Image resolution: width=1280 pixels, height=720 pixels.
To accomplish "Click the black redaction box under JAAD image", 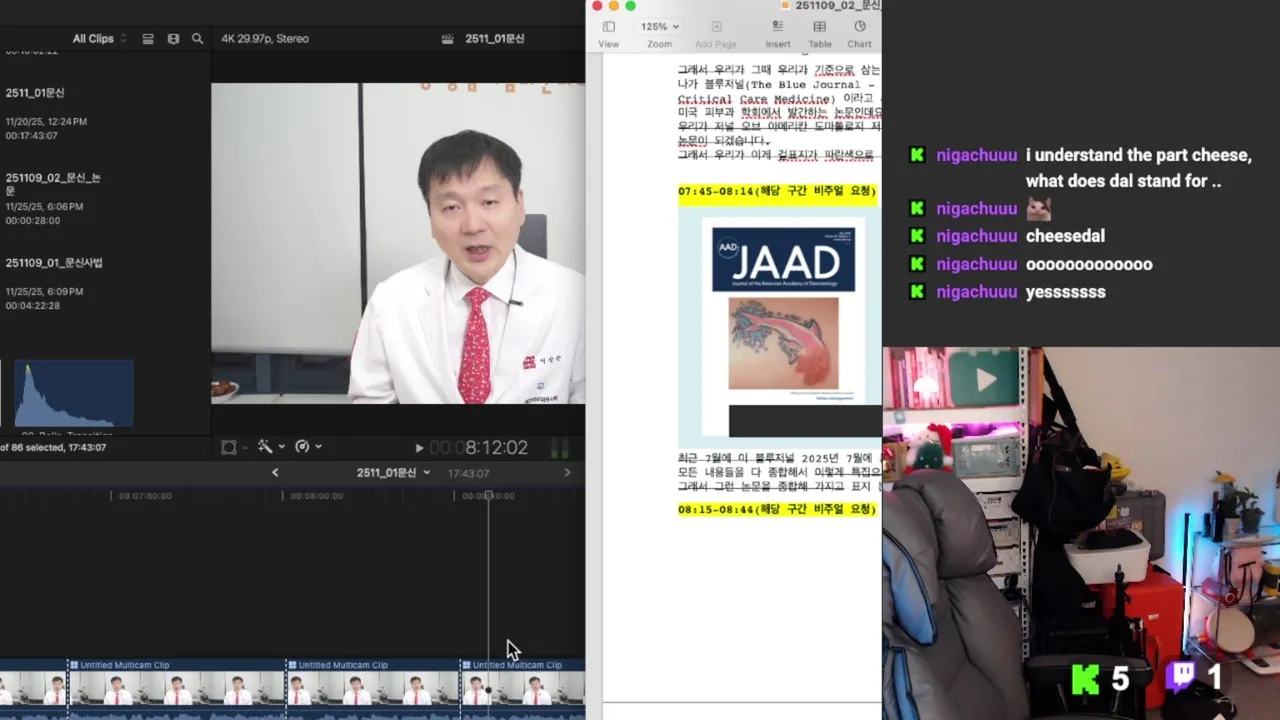I will (x=805, y=421).
